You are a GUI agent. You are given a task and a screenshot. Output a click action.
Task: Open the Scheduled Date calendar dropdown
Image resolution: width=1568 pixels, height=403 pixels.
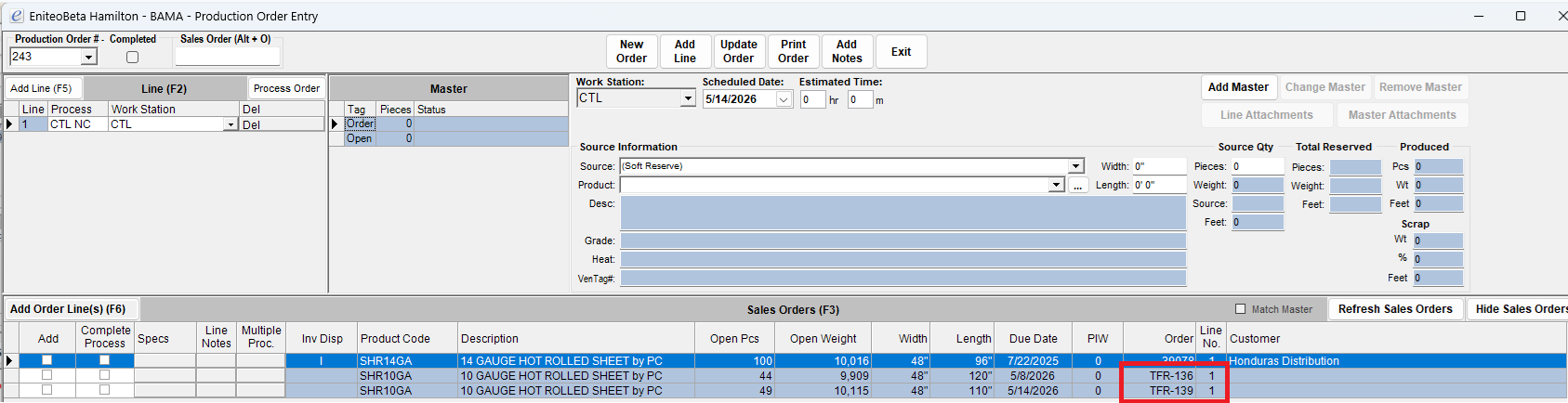[x=784, y=99]
